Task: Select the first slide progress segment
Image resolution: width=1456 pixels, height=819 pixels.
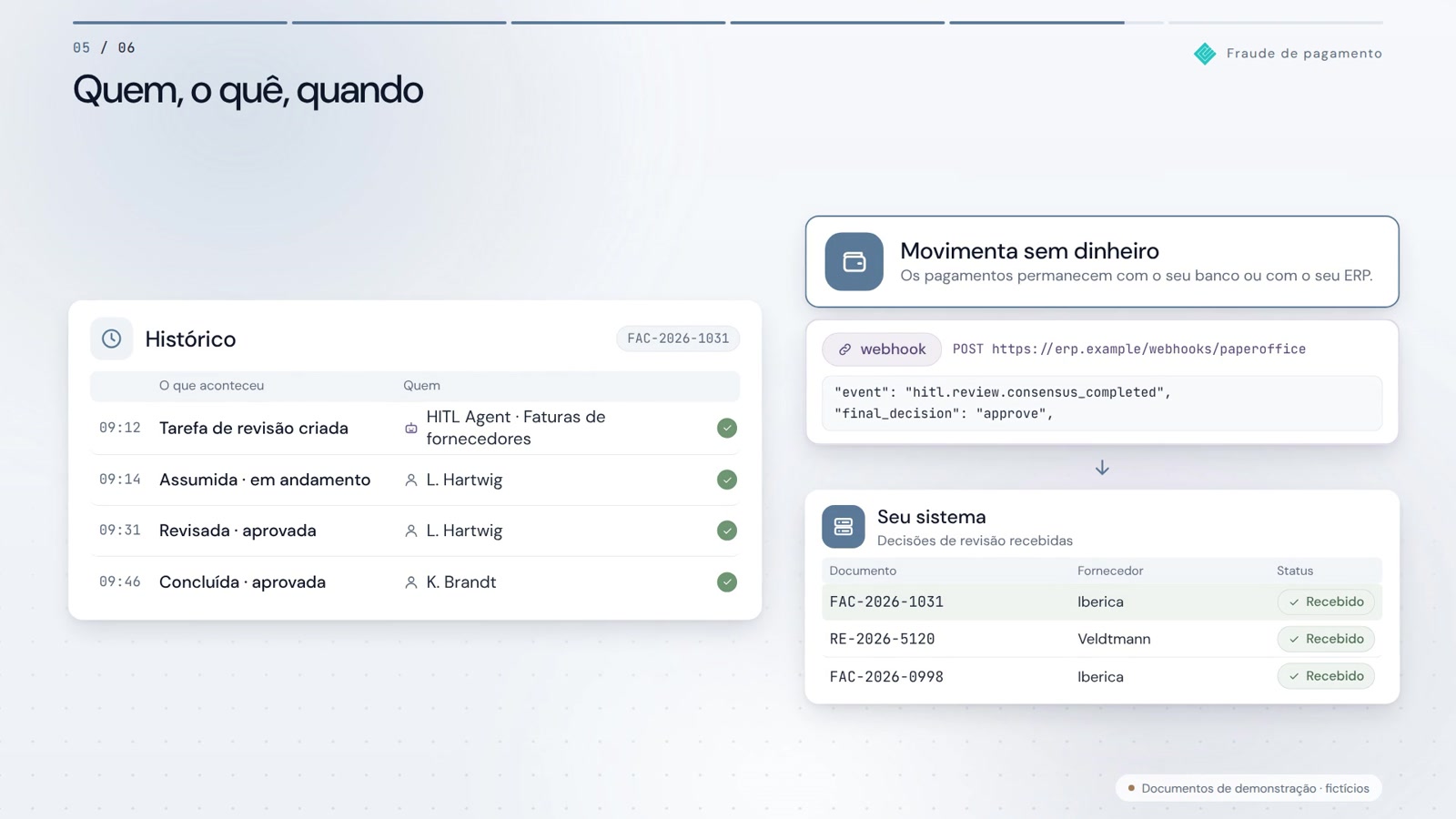Action: point(180,22)
